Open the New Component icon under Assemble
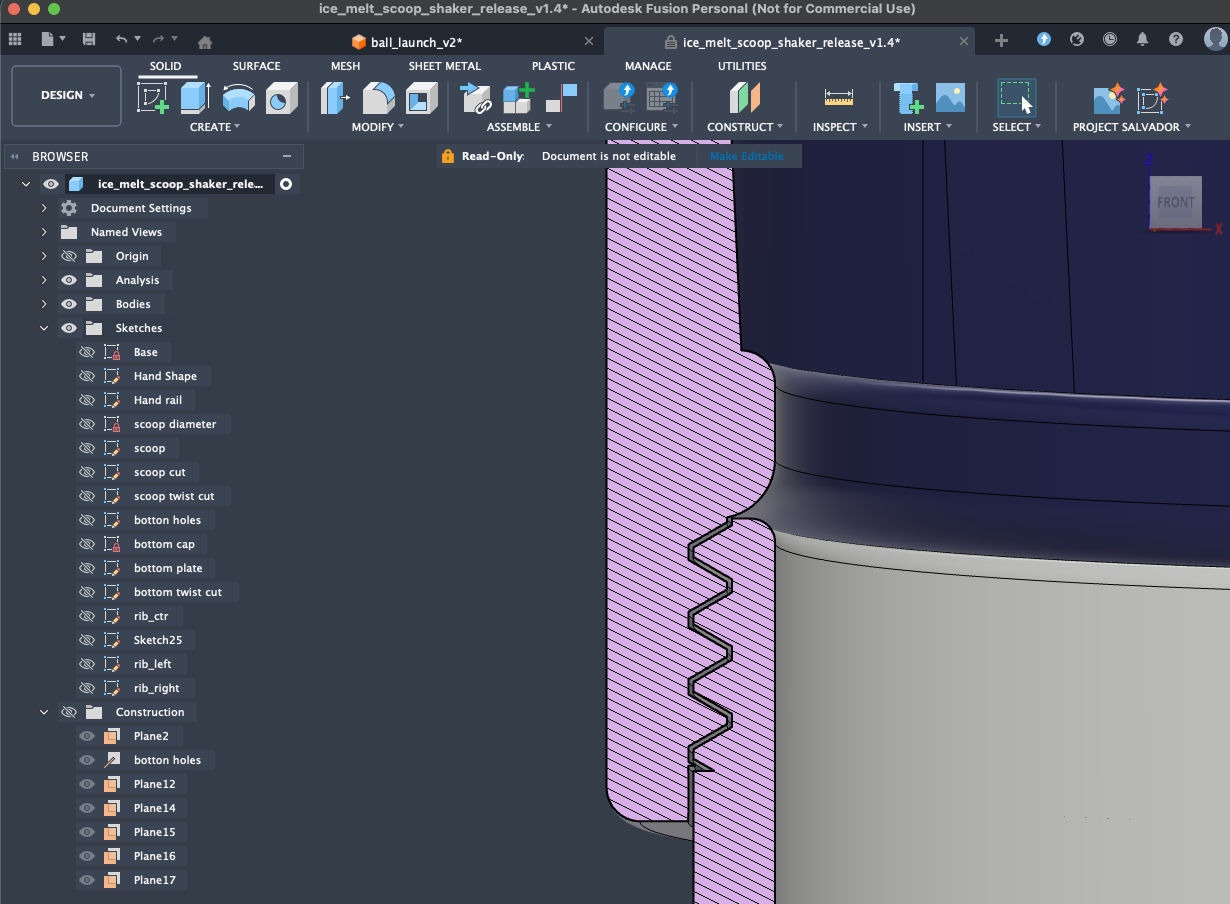This screenshot has height=904, width=1230. coord(520,99)
